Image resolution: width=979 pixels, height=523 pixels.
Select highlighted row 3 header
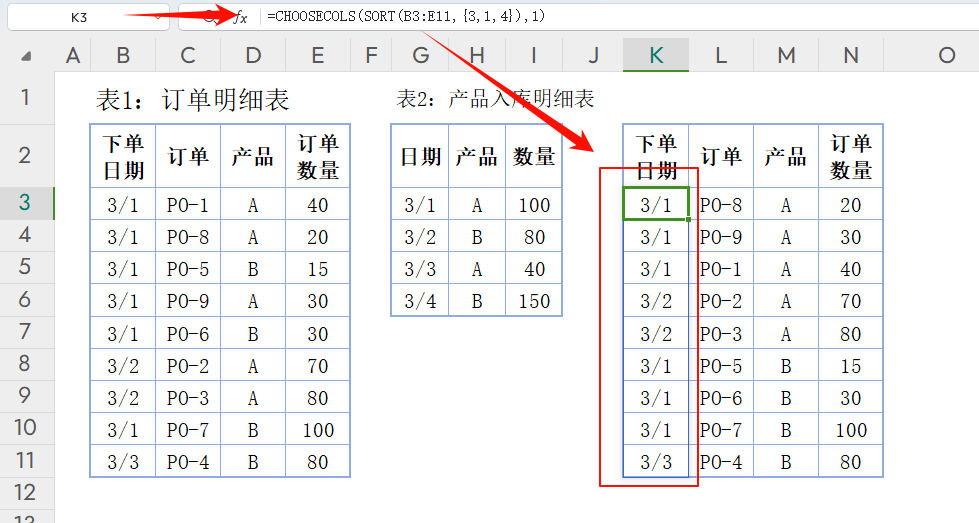26,202
